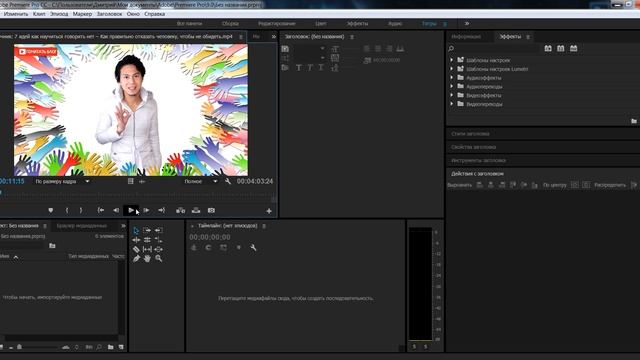Filter effects by 32-bit color badge

pos(561,48)
